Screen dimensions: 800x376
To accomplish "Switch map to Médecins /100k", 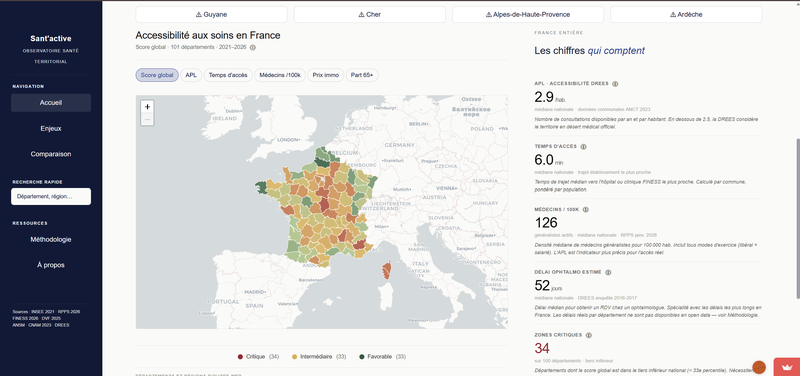I will pyautogui.click(x=280, y=75).
